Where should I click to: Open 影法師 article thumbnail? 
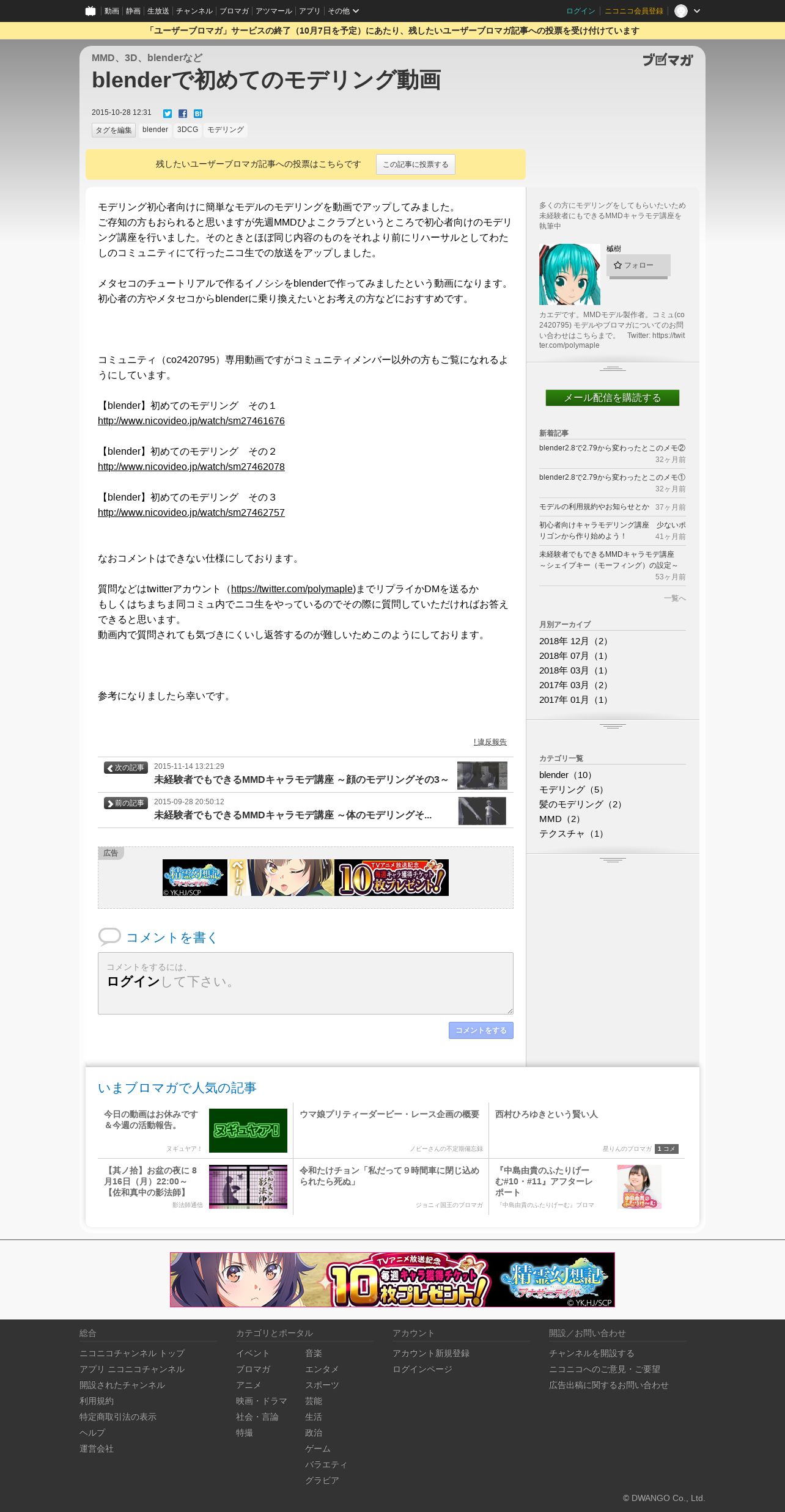pyautogui.click(x=248, y=1187)
